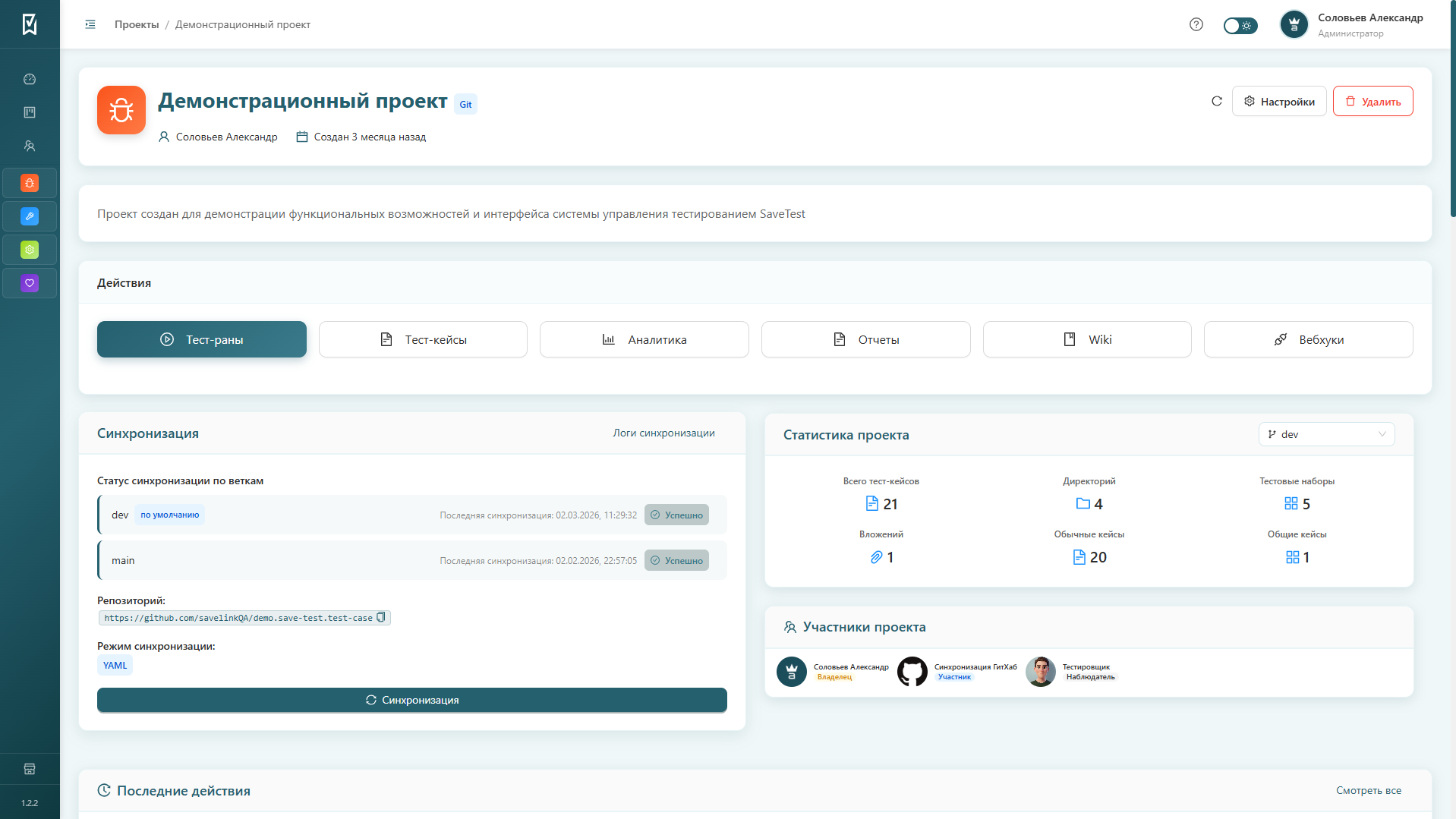1456x819 pixels.
Task: Click the Удалить button
Action: tap(1372, 100)
